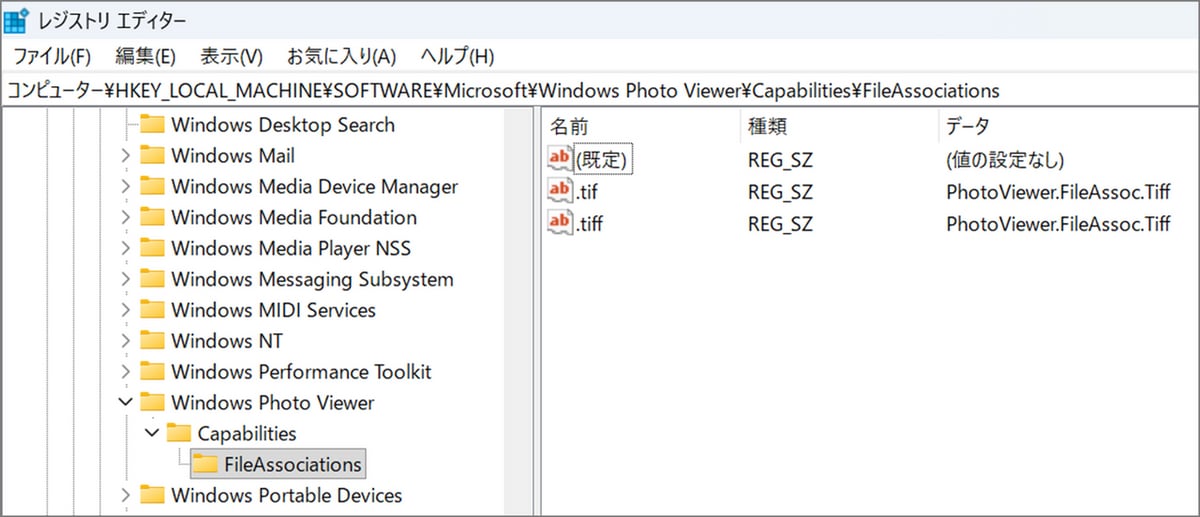Click the string icon beside .tif value
The width and height of the screenshot is (1200, 517).
(x=561, y=191)
